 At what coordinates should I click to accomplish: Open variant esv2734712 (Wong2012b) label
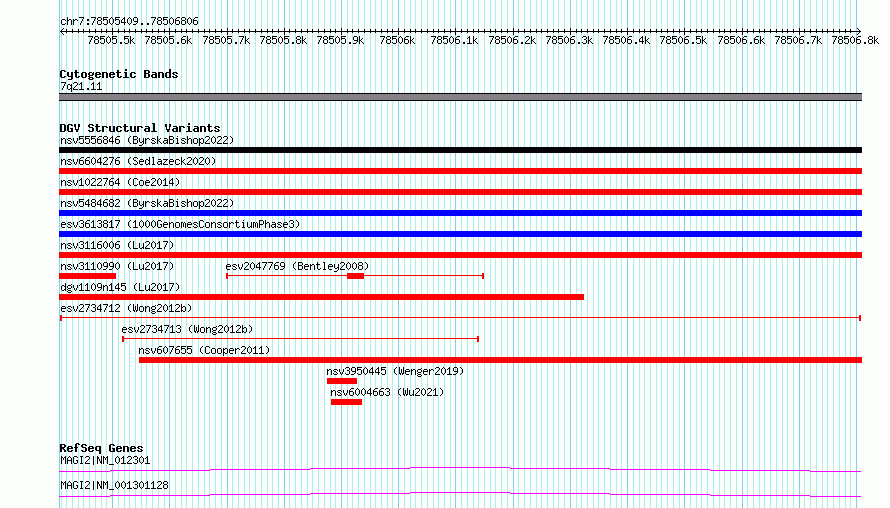pos(126,308)
